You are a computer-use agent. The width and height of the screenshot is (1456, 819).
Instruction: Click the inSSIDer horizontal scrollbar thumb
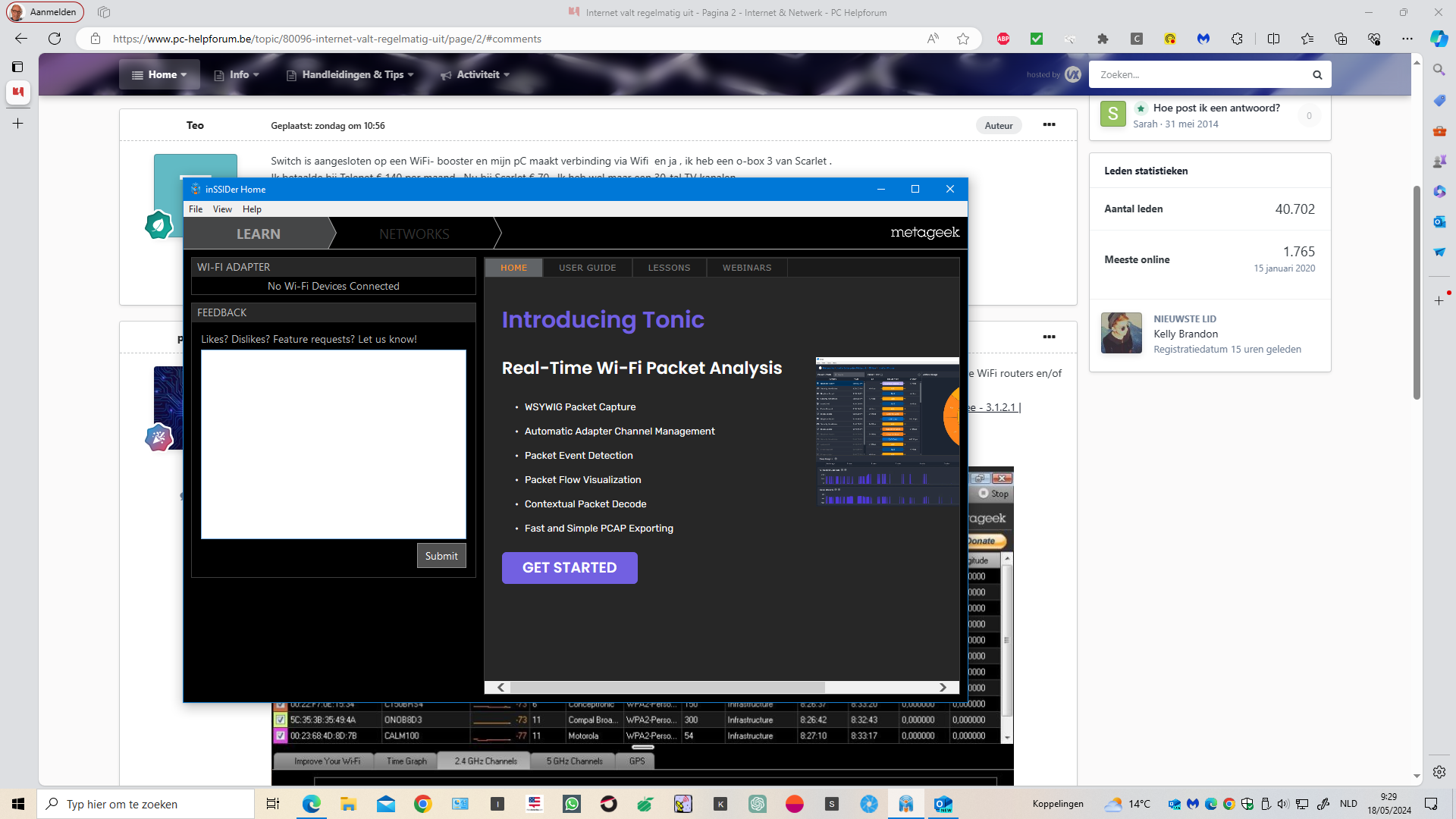[667, 687]
